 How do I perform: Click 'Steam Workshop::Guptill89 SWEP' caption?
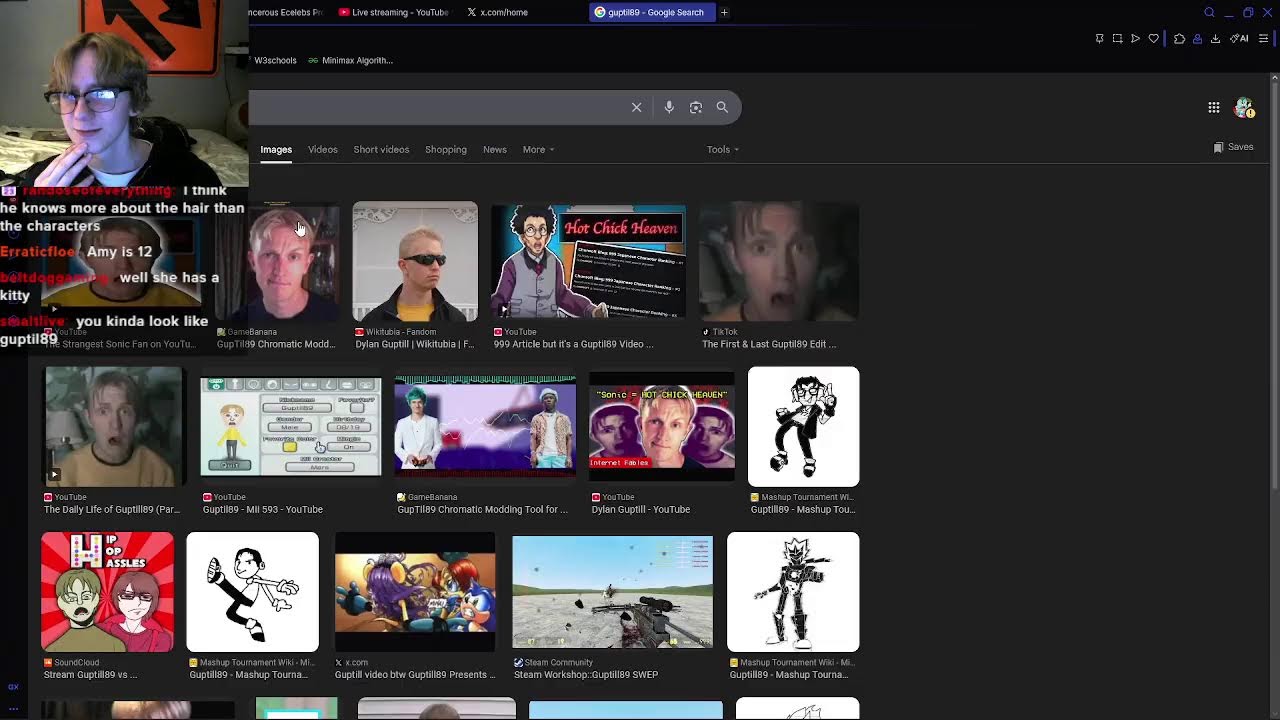[x=586, y=674]
